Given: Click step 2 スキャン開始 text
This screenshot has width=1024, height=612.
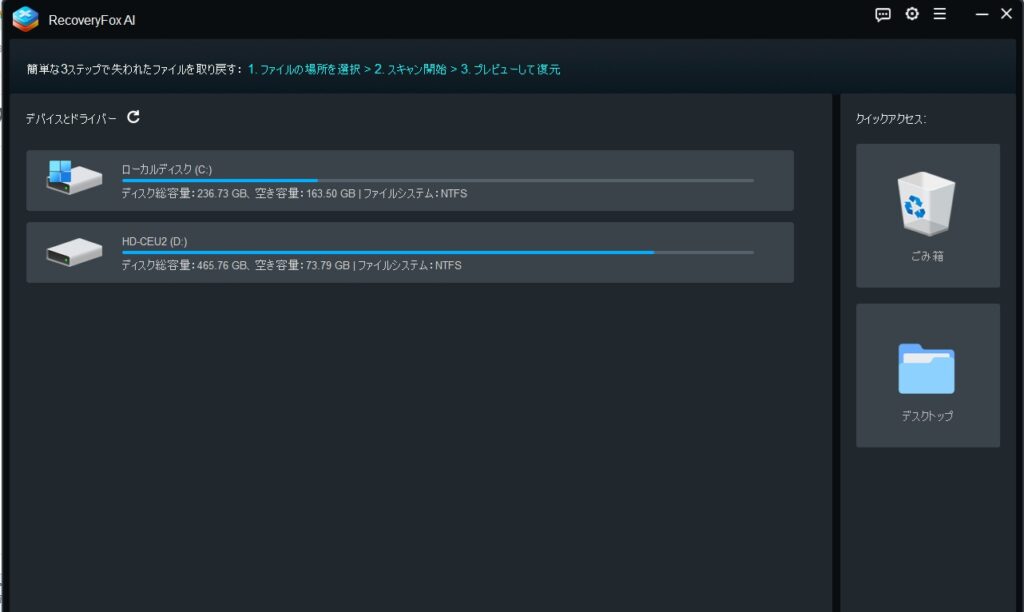Looking at the screenshot, I should (410, 70).
